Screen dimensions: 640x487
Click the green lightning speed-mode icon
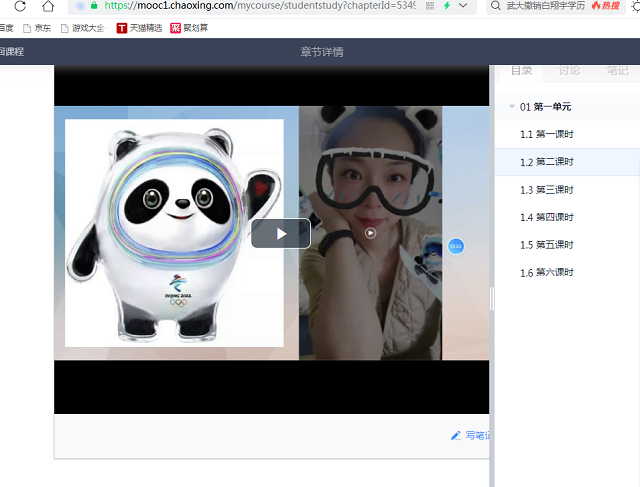tap(447, 6)
